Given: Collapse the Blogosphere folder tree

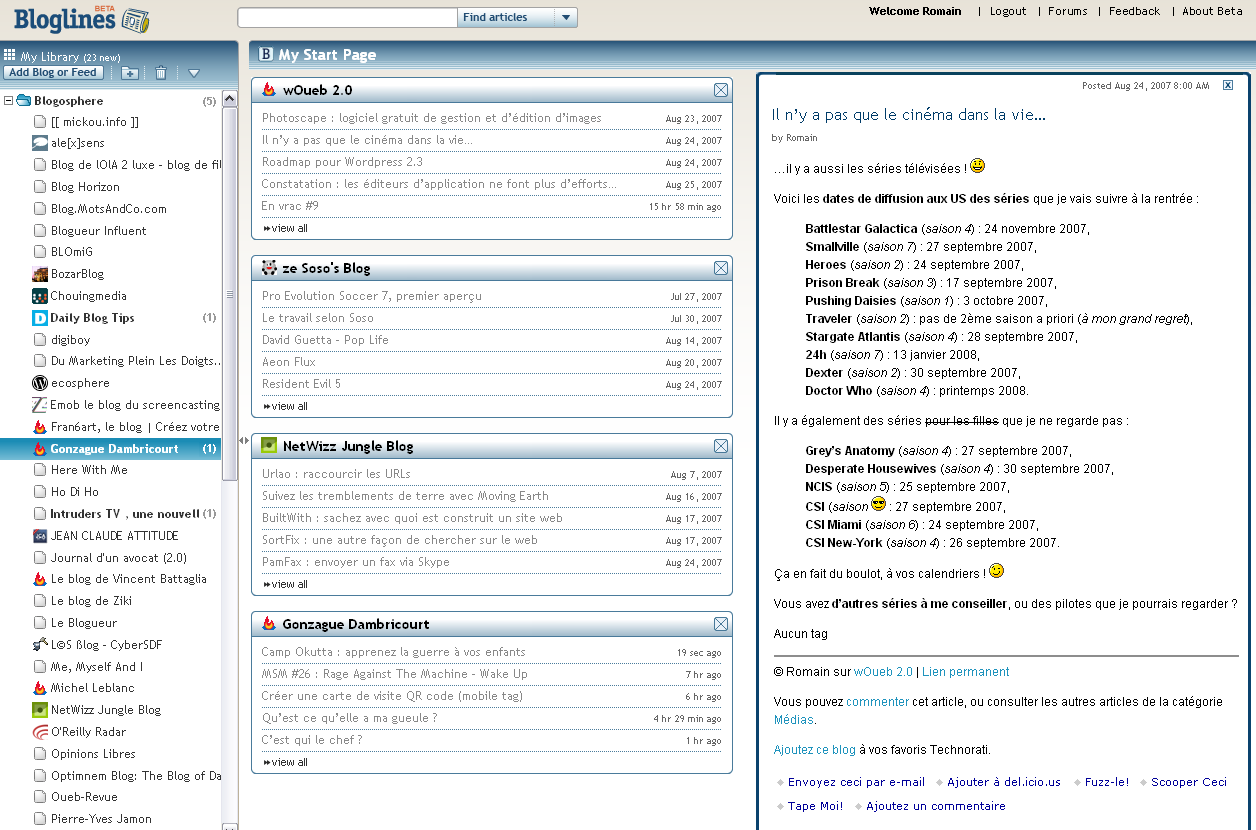Looking at the screenshot, I should click(9, 101).
